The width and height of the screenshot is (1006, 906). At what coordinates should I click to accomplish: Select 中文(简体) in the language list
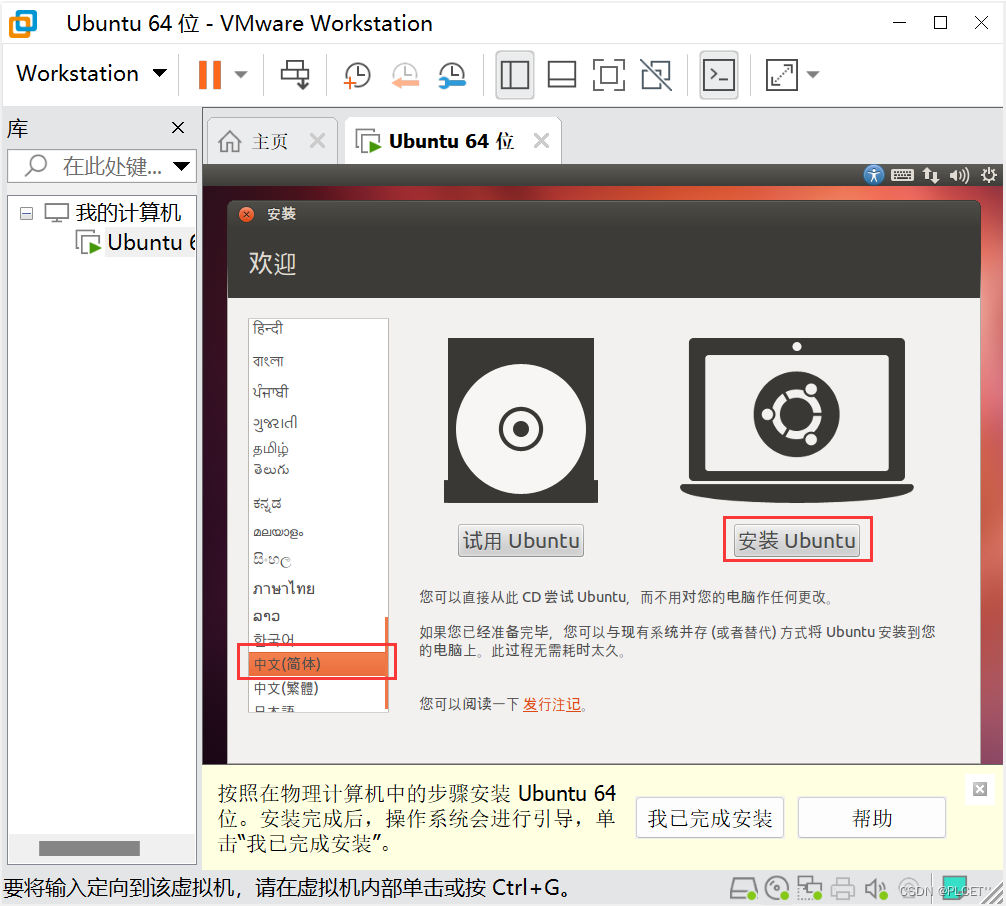coord(318,663)
